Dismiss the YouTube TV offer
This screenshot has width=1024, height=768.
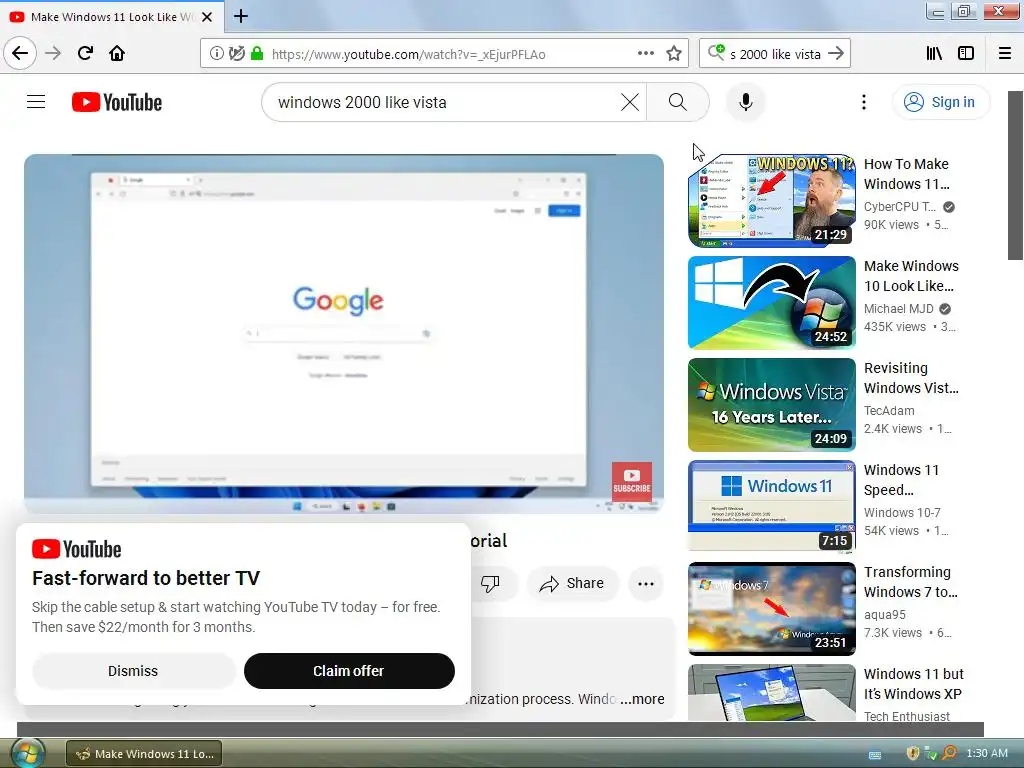click(x=133, y=671)
